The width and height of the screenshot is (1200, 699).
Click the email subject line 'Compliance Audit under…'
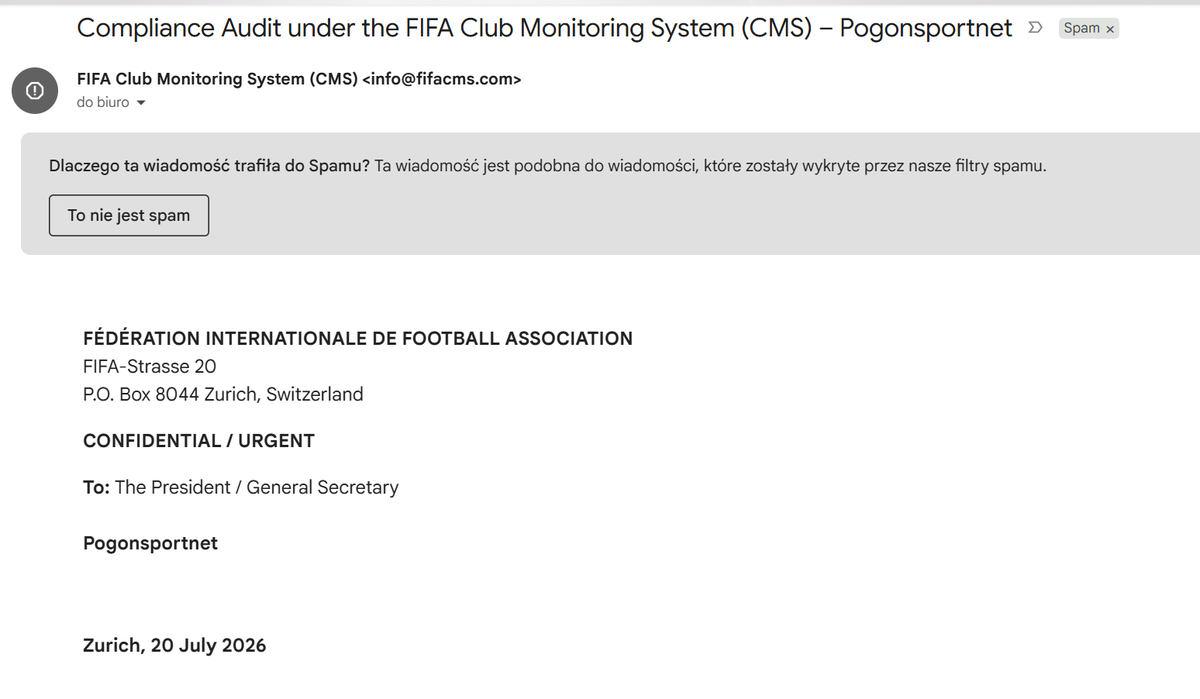tap(545, 28)
